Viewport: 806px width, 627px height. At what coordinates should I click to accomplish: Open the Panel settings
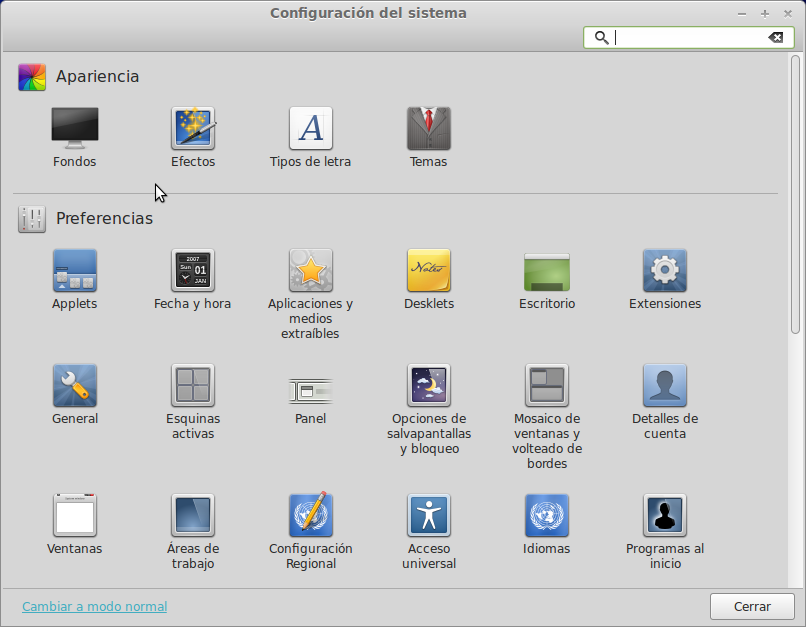(x=310, y=388)
